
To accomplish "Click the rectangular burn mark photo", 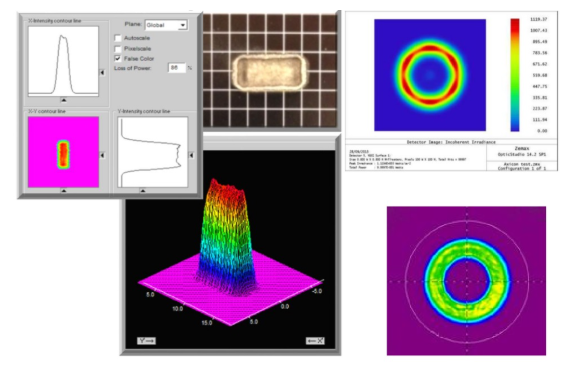I will (x=270, y=72).
